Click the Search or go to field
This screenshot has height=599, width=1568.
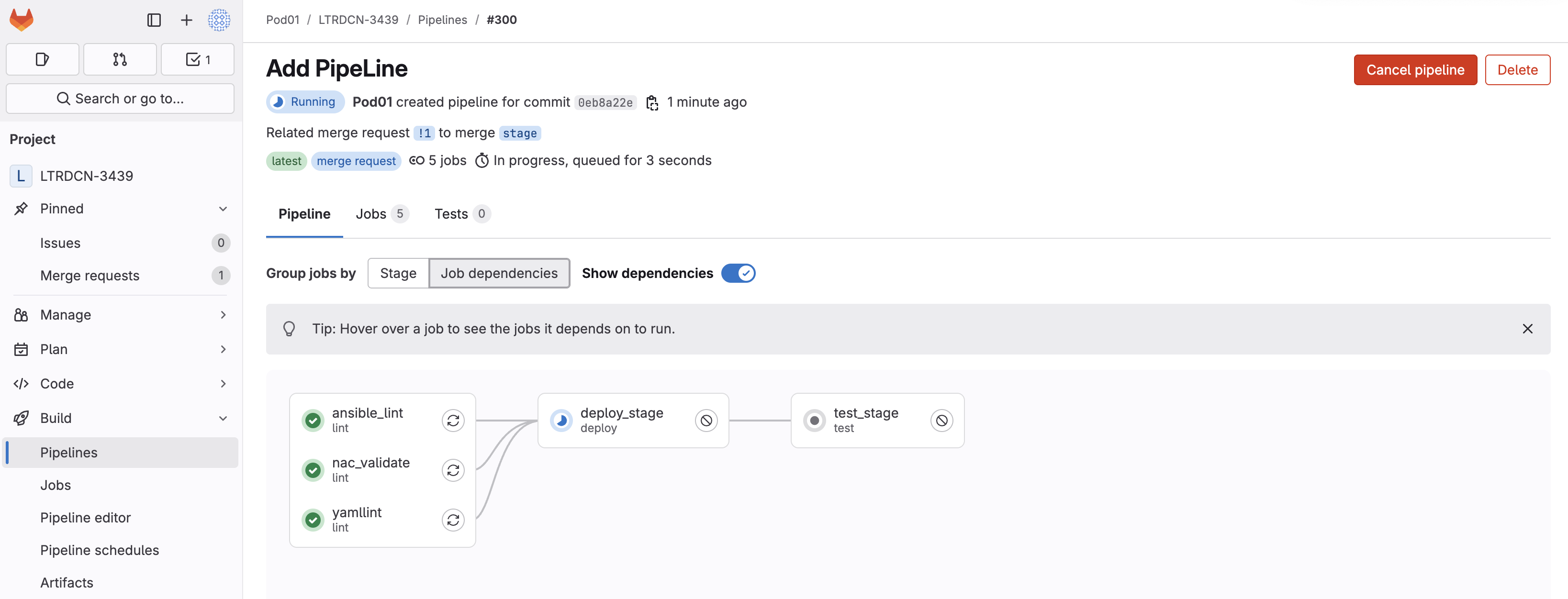point(120,99)
